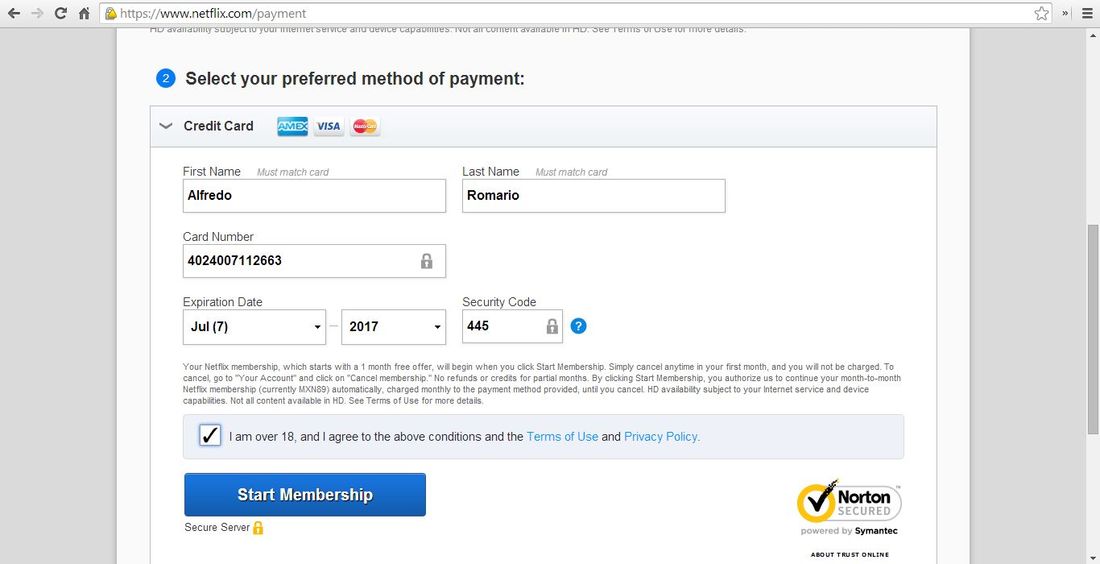Open the Privacy Policy link
Screen dimensions: 1100x564
point(662,436)
